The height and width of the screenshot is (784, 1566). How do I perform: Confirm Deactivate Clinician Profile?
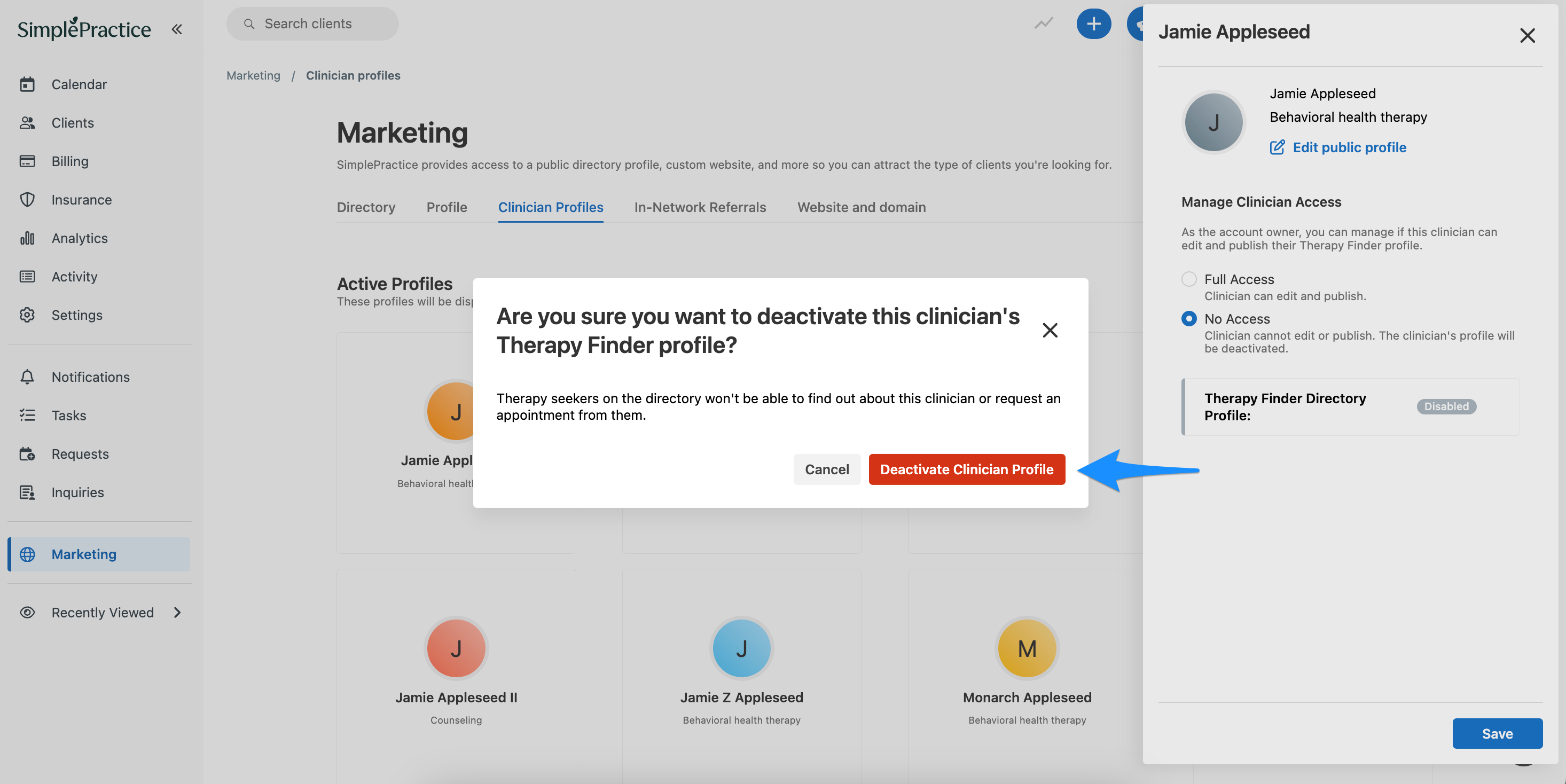pos(967,469)
